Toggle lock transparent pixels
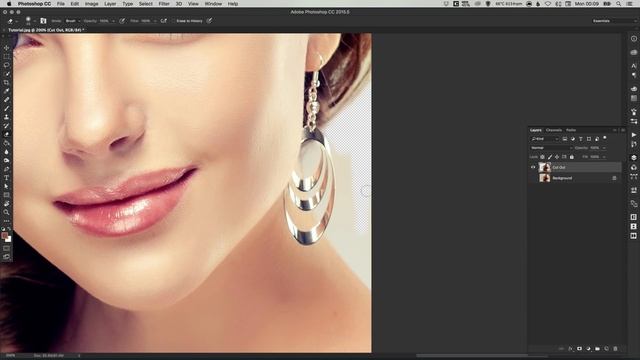This screenshot has height=360, width=640. (x=542, y=157)
